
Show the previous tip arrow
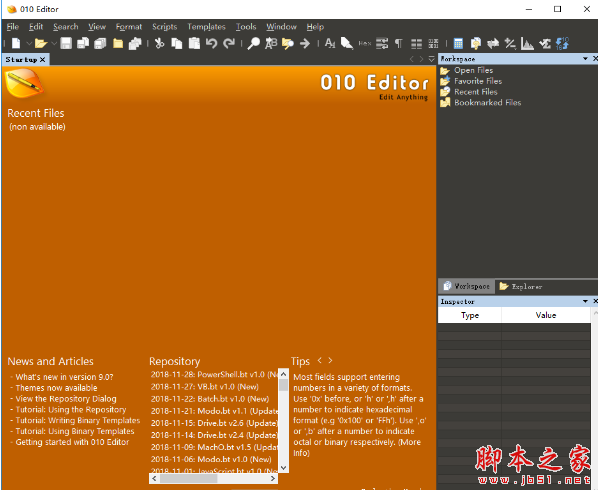point(320,360)
